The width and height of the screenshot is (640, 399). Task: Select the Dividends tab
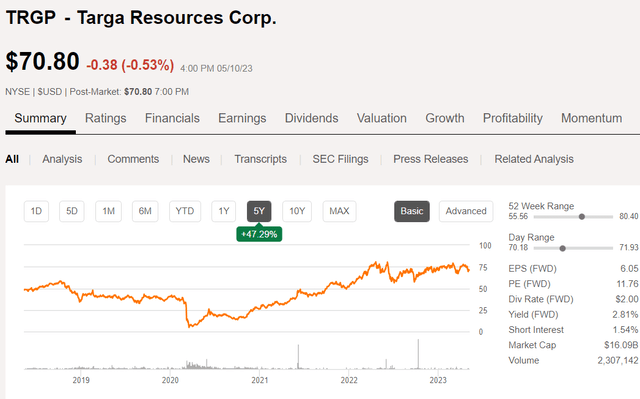311,118
